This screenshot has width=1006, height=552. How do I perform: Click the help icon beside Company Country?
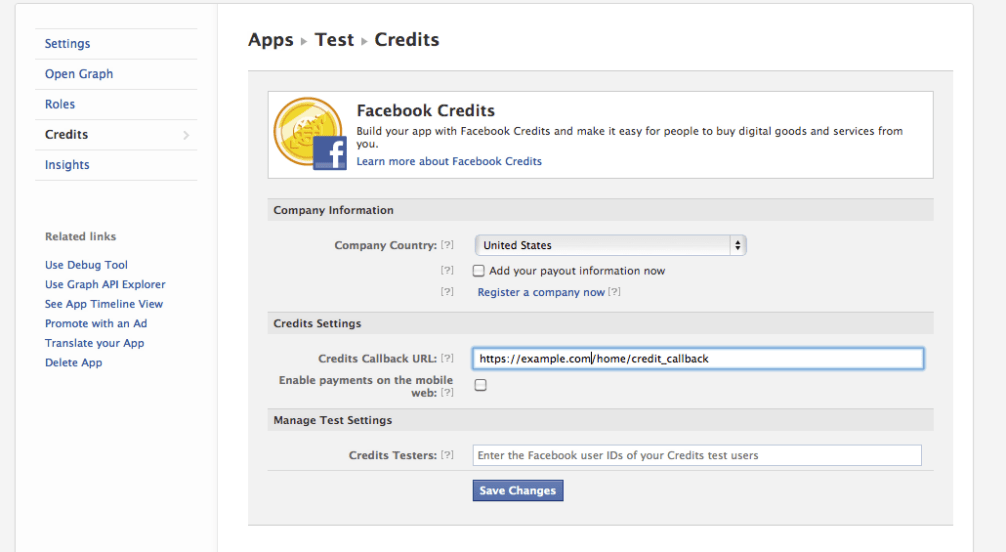[447, 246]
